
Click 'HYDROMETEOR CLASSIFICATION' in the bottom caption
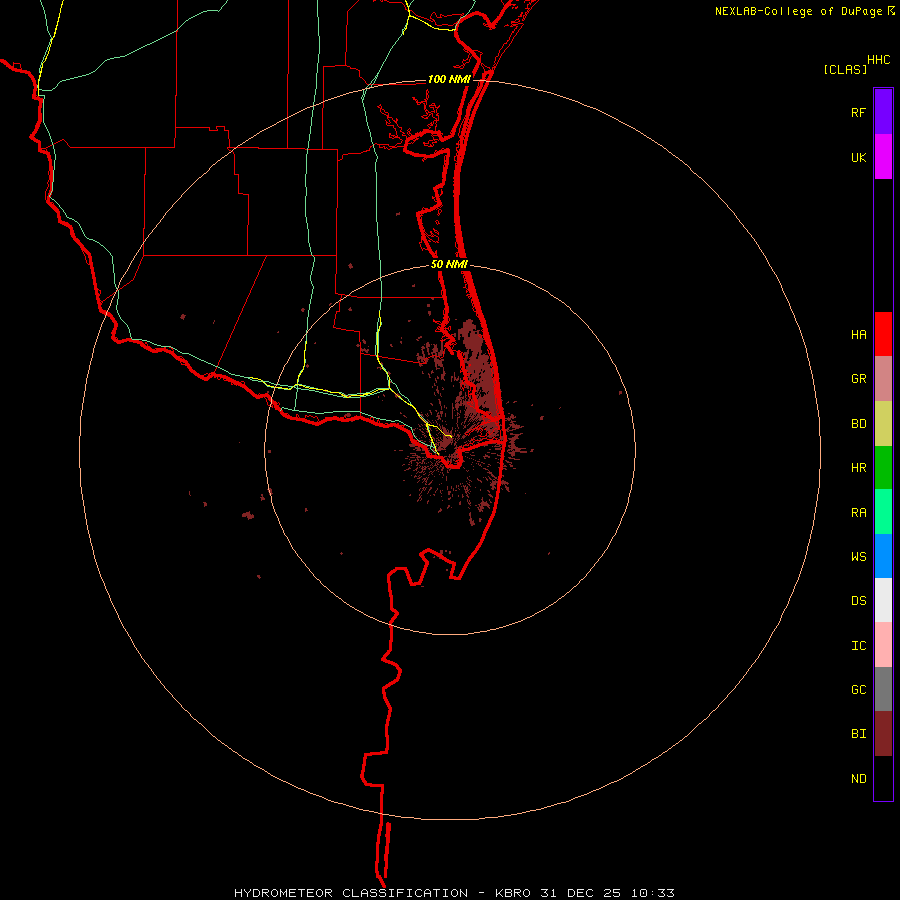351,893
